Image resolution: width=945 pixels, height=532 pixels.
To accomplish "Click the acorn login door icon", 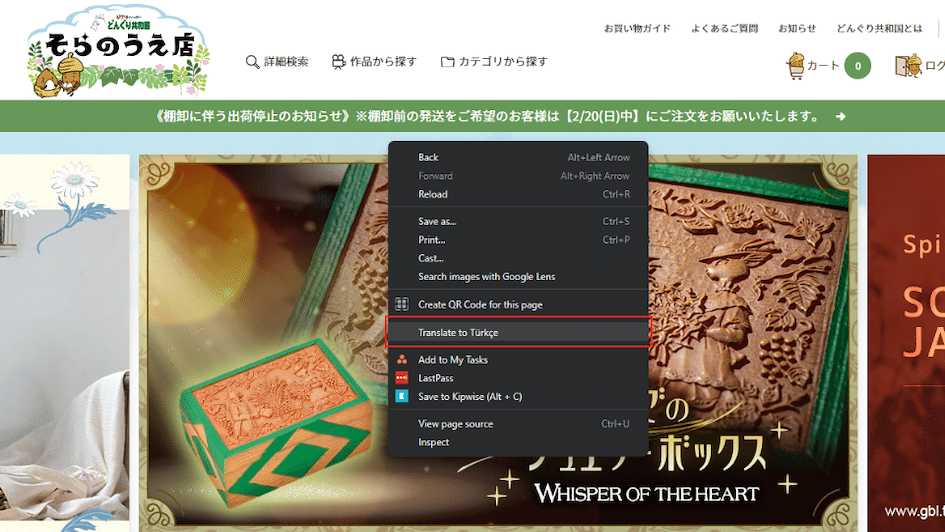I will coord(909,66).
